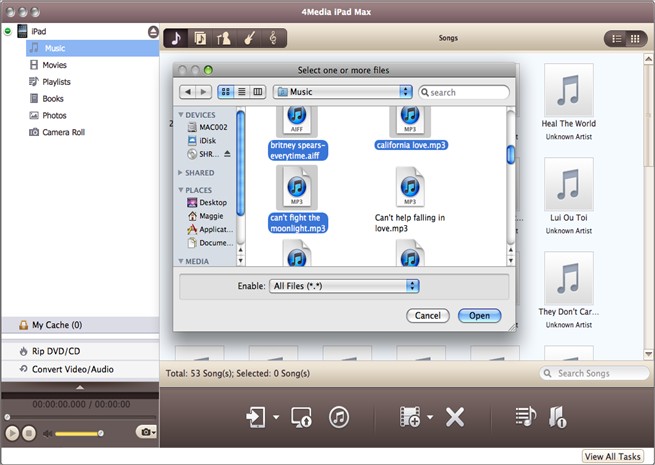Eject the iPad device
The width and height of the screenshot is (655, 465).
point(153,32)
